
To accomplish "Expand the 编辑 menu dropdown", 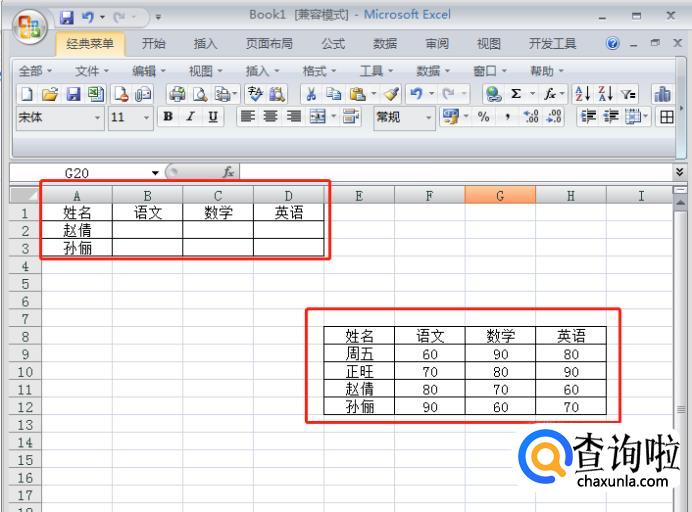I will [149, 71].
